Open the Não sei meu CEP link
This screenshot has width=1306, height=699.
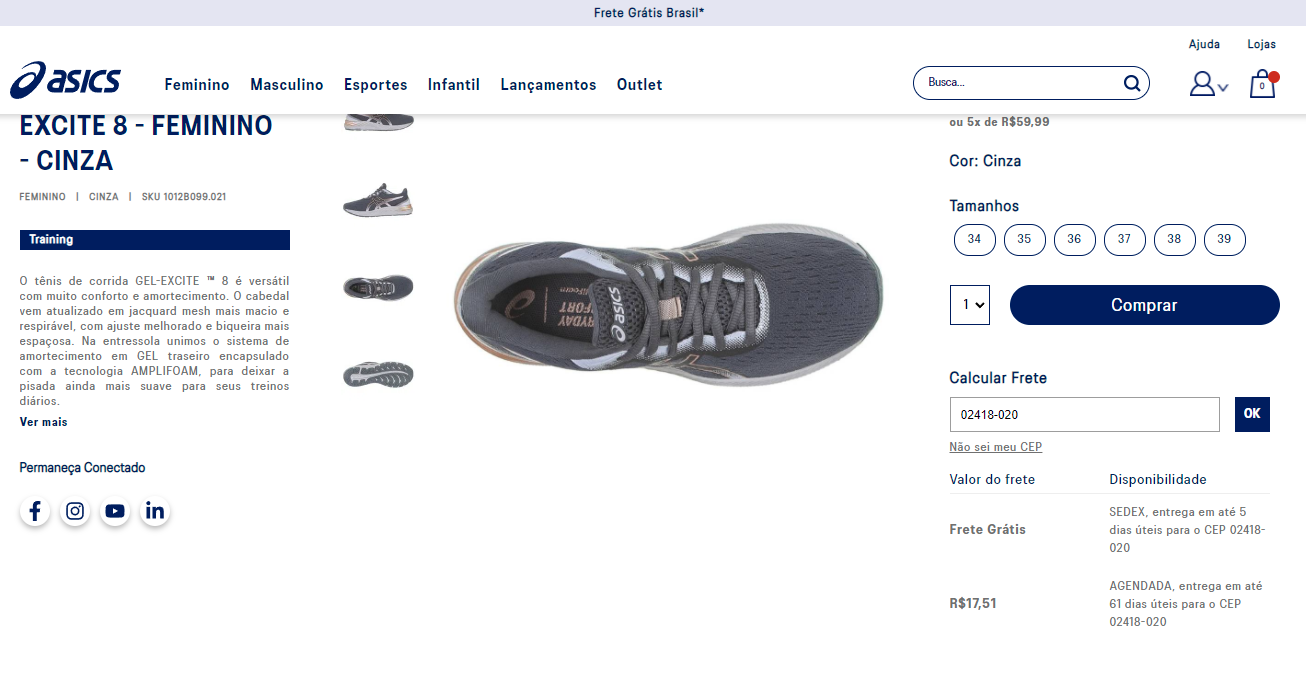(995, 447)
